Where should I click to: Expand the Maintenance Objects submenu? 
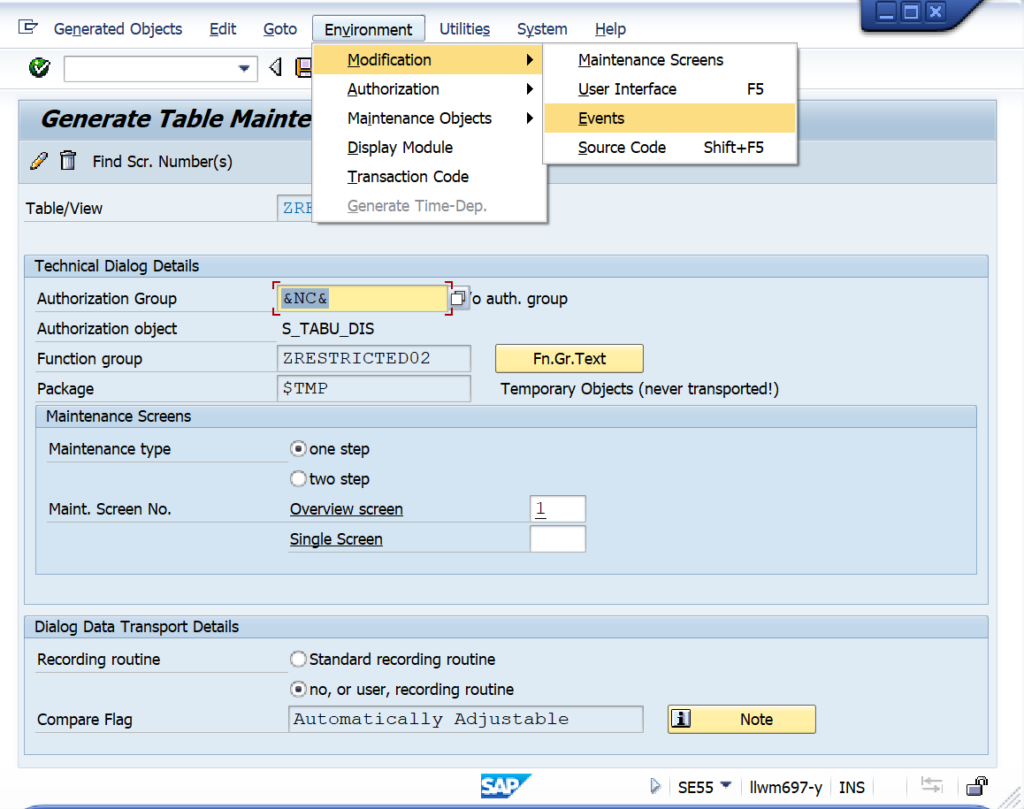click(x=420, y=118)
